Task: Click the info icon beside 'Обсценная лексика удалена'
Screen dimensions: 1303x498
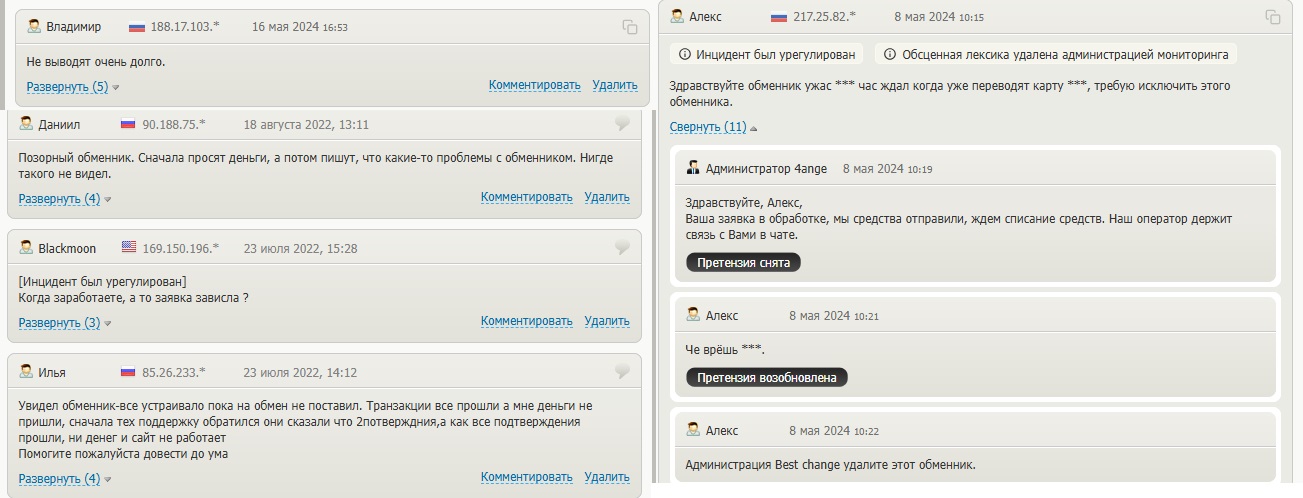Action: [890, 54]
